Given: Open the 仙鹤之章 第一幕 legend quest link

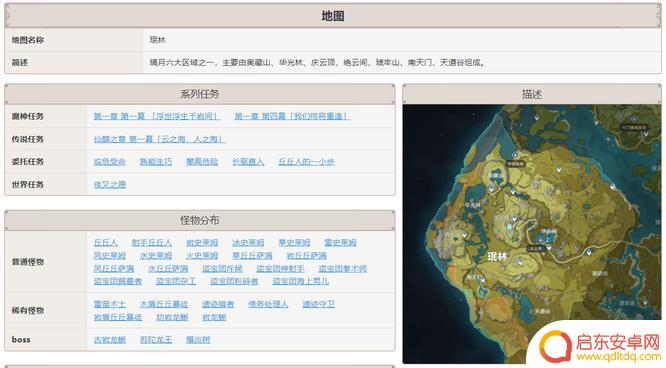Looking at the screenshot, I should click(159, 139).
